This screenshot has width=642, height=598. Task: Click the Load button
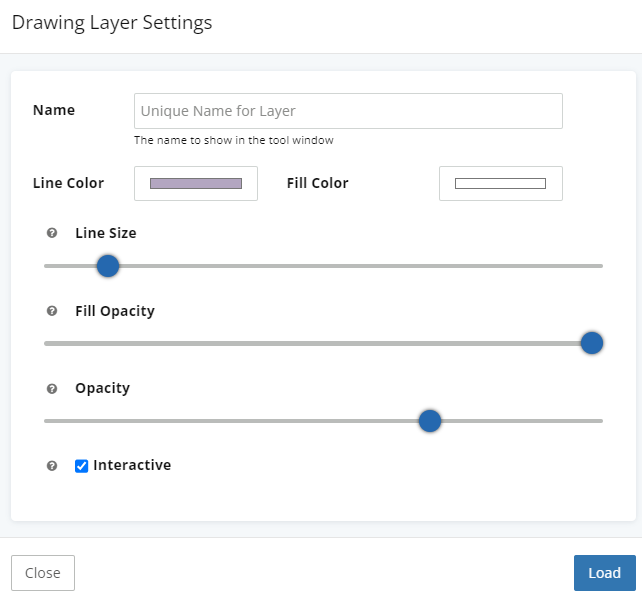click(604, 573)
